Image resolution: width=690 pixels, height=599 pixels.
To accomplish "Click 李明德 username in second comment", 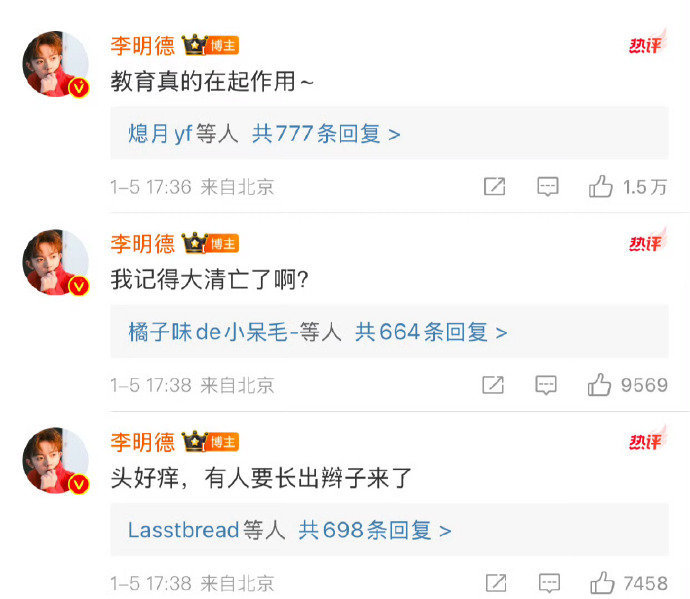I will click(143, 244).
